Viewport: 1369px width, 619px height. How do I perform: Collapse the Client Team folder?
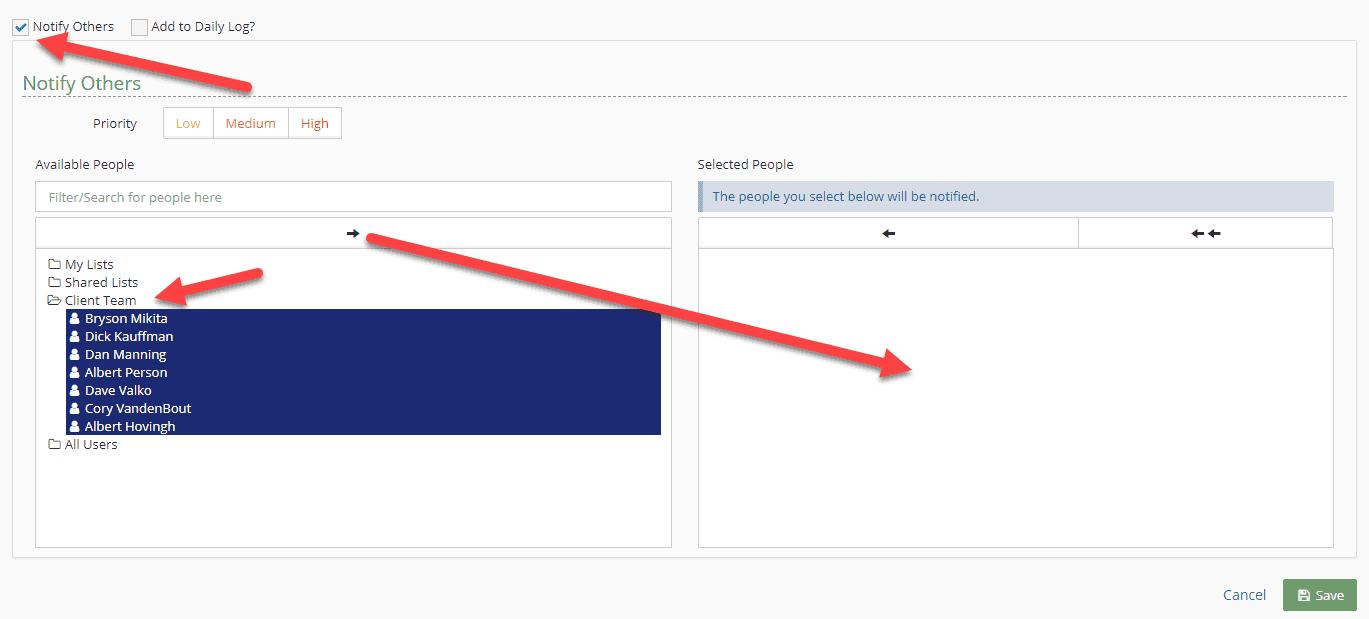pyautogui.click(x=100, y=301)
